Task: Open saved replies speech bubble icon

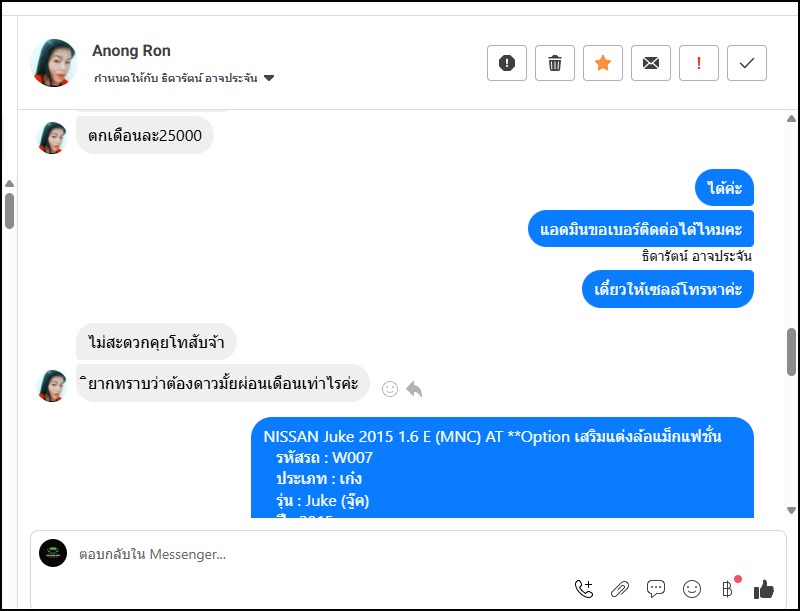Action: pos(656,589)
